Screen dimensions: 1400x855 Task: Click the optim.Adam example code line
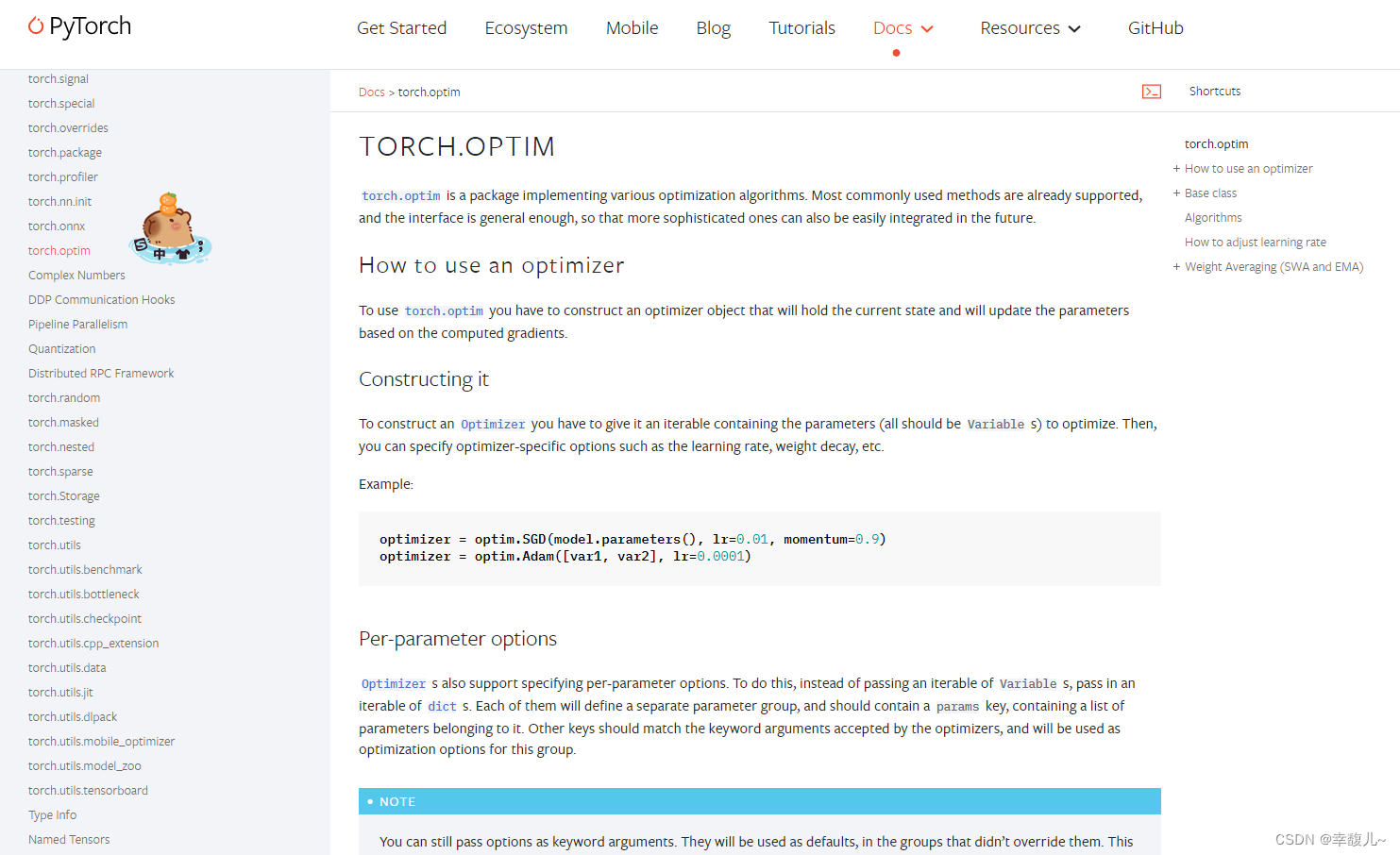pyautogui.click(x=565, y=557)
